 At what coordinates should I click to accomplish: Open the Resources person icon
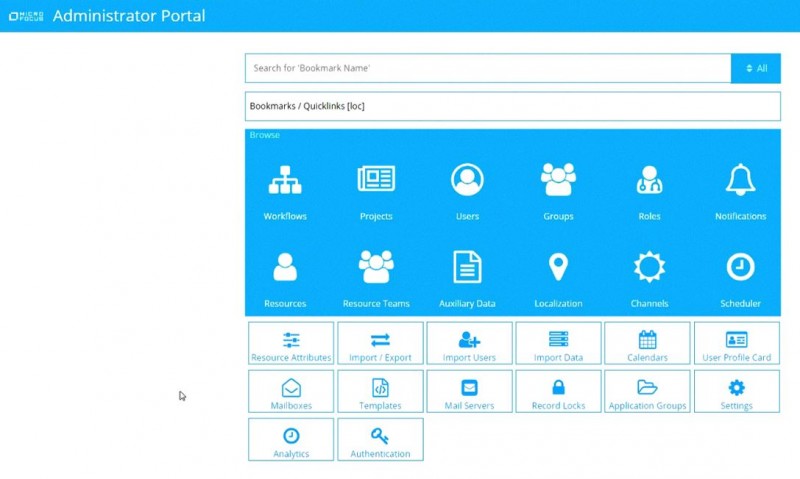coord(285,267)
